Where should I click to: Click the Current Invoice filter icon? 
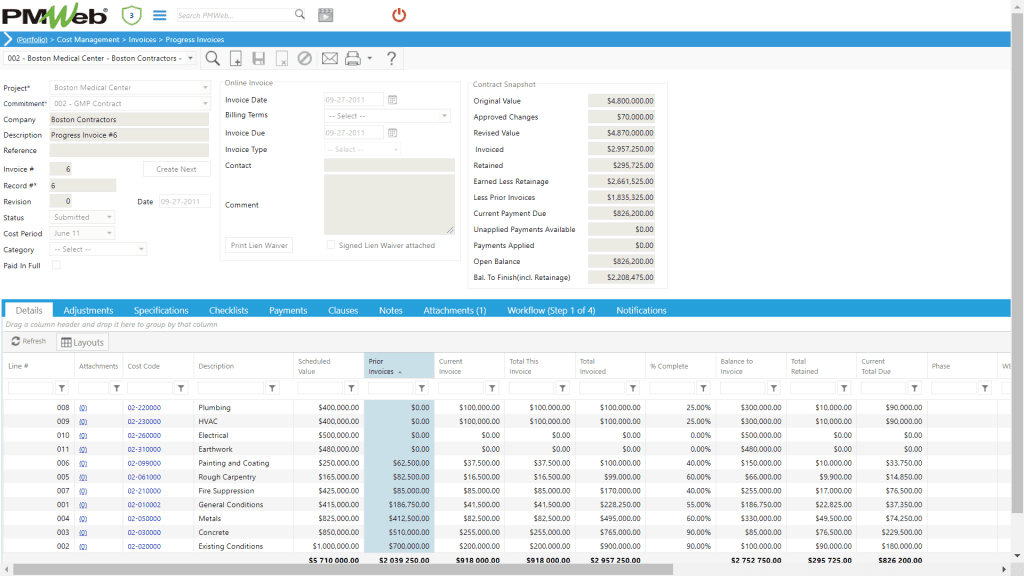click(x=492, y=389)
